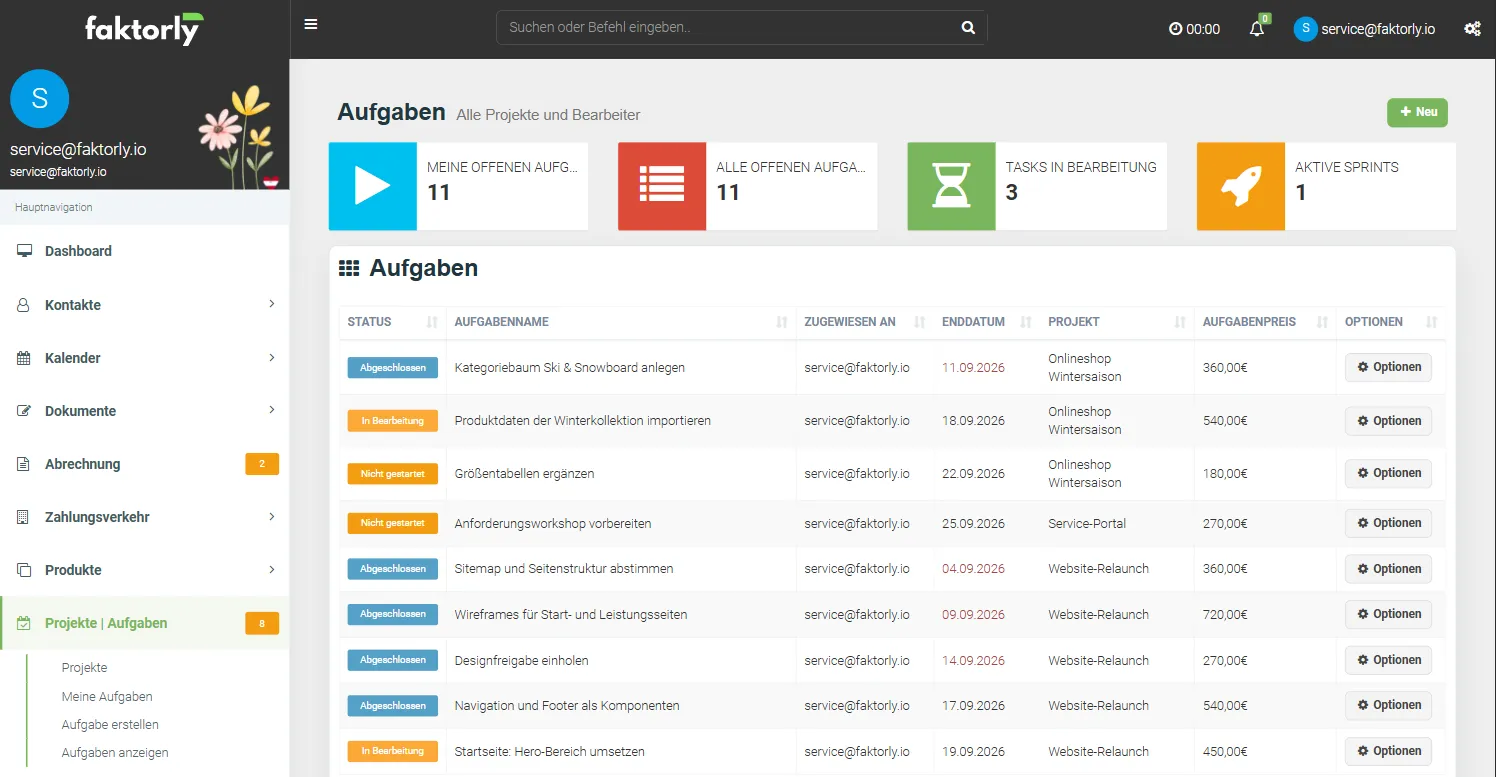The image size is (1496, 777).
Task: Click the grid icon beside Aufgaben heading
Action: pos(349,268)
